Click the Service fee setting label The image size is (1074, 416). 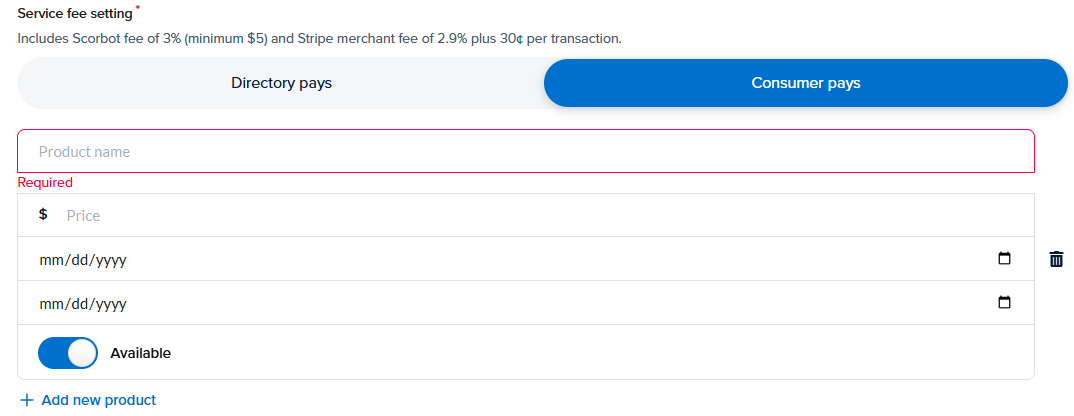(x=75, y=14)
